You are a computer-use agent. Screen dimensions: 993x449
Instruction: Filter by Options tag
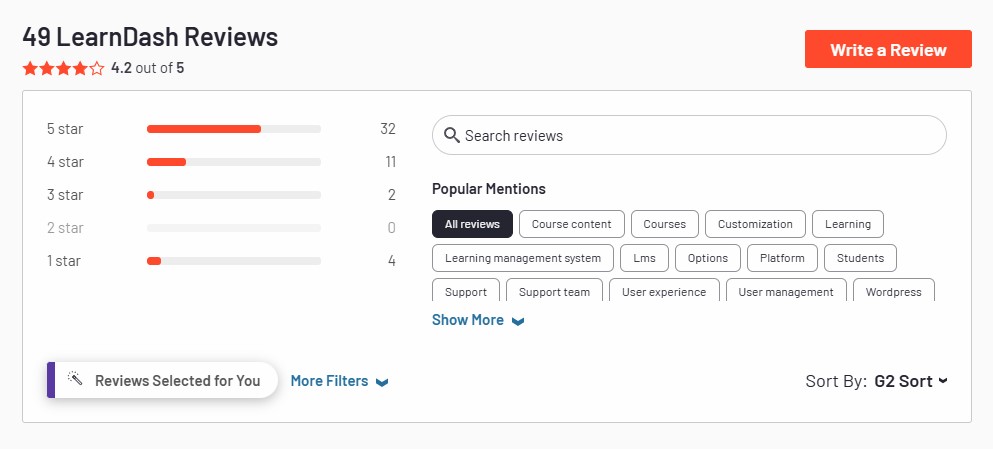707,258
